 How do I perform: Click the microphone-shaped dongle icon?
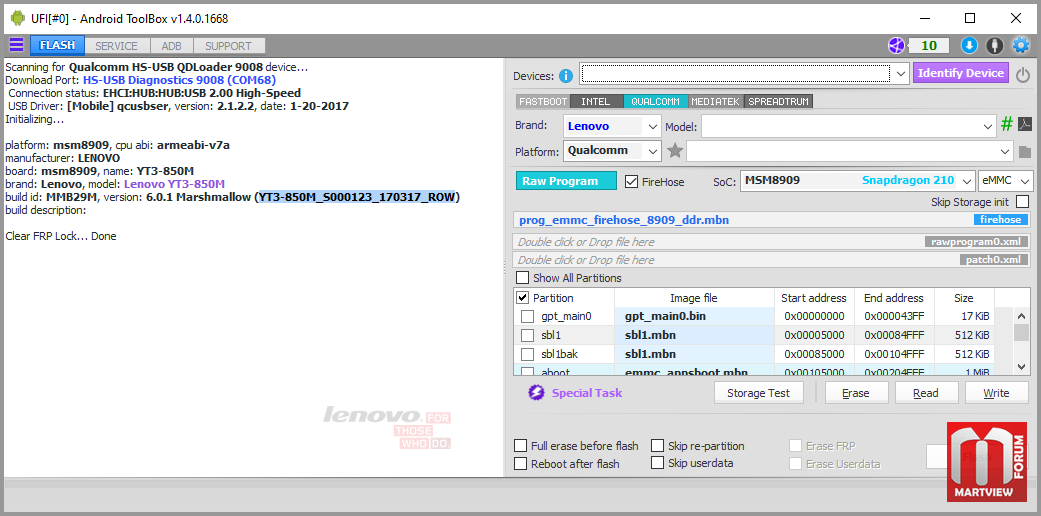995,45
